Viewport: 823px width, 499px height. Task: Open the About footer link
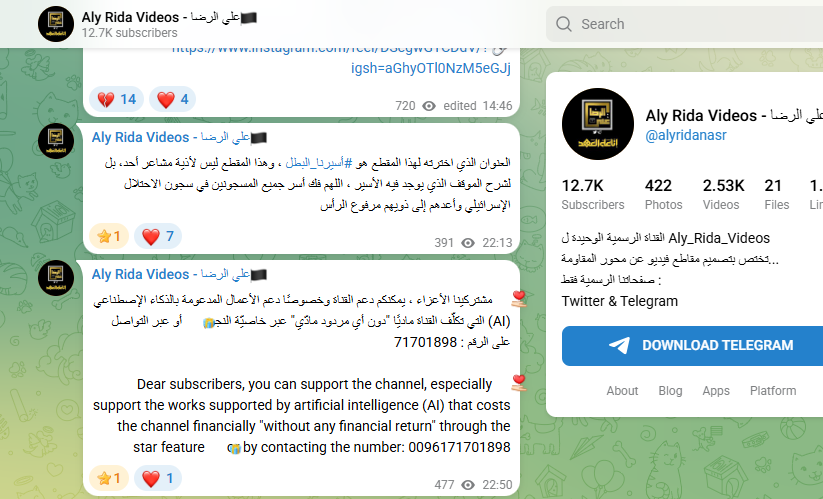tap(622, 391)
